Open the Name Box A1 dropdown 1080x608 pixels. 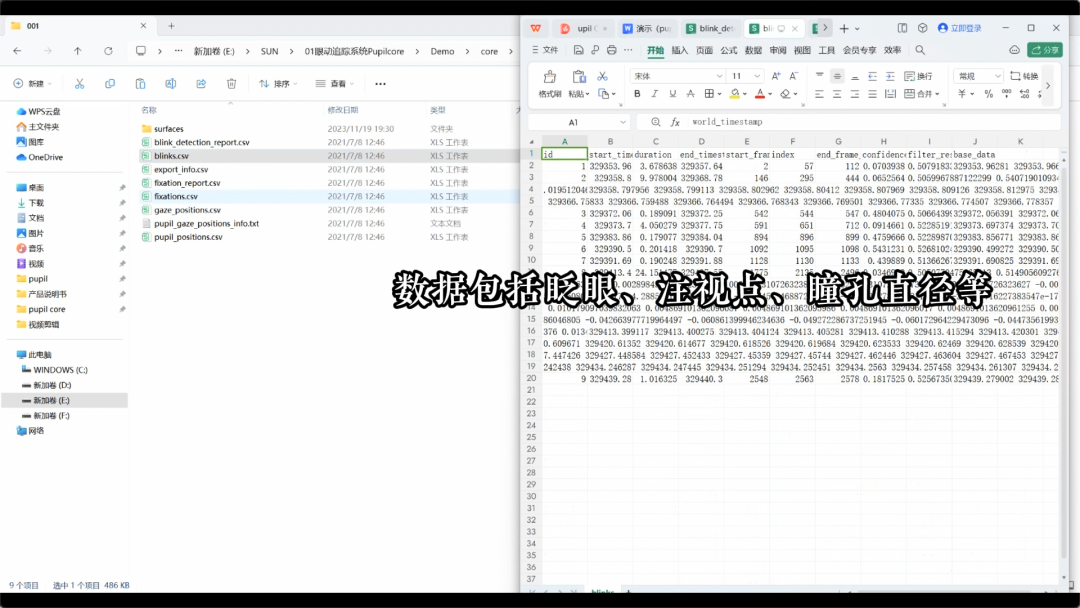pos(623,122)
